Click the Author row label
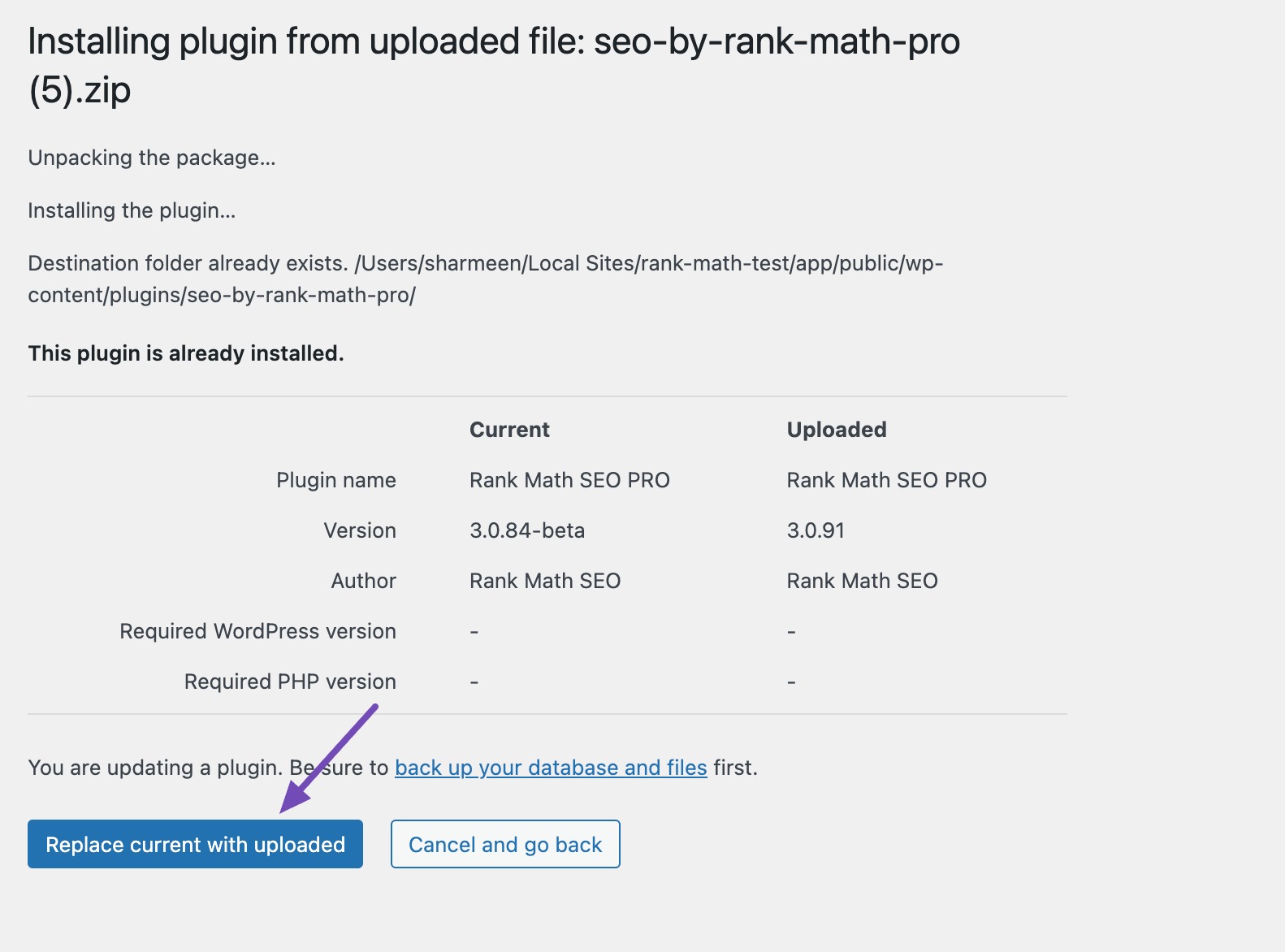The height and width of the screenshot is (952, 1285). 364,581
